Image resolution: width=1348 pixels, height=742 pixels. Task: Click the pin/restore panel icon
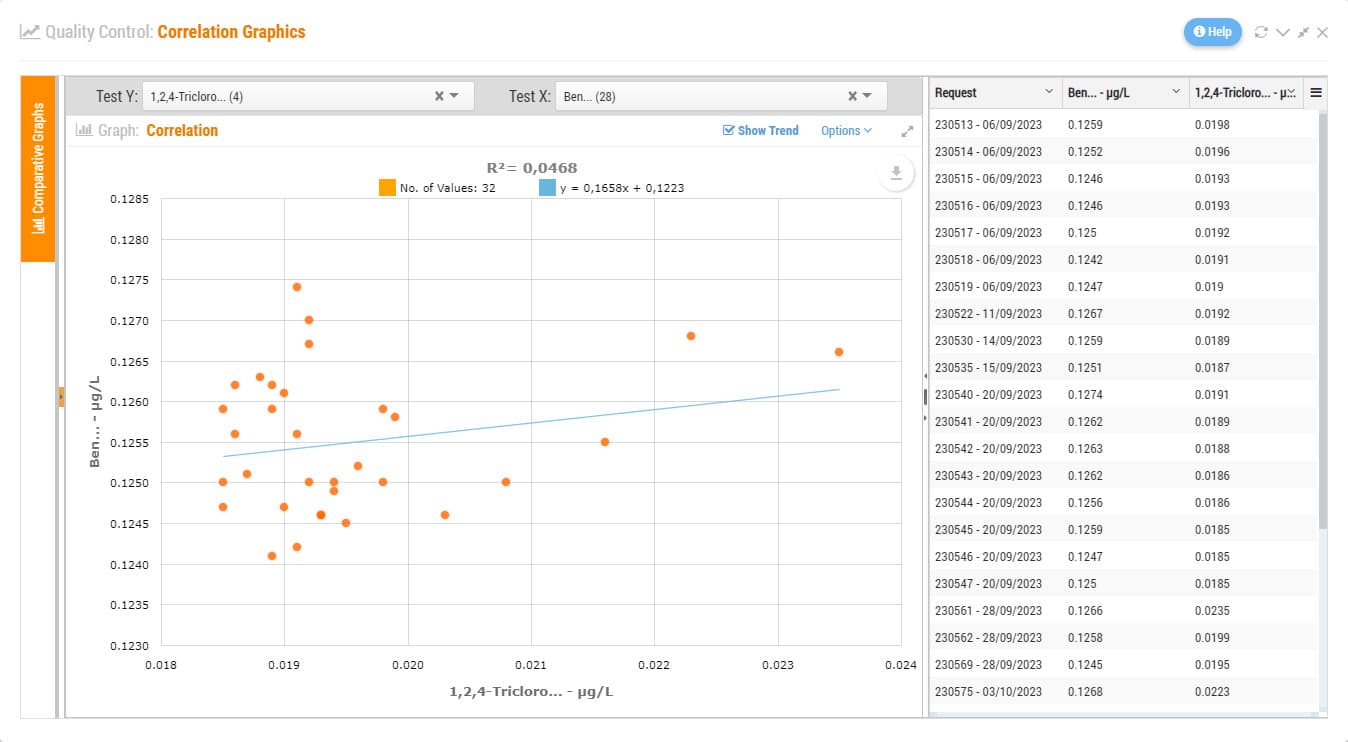1303,32
